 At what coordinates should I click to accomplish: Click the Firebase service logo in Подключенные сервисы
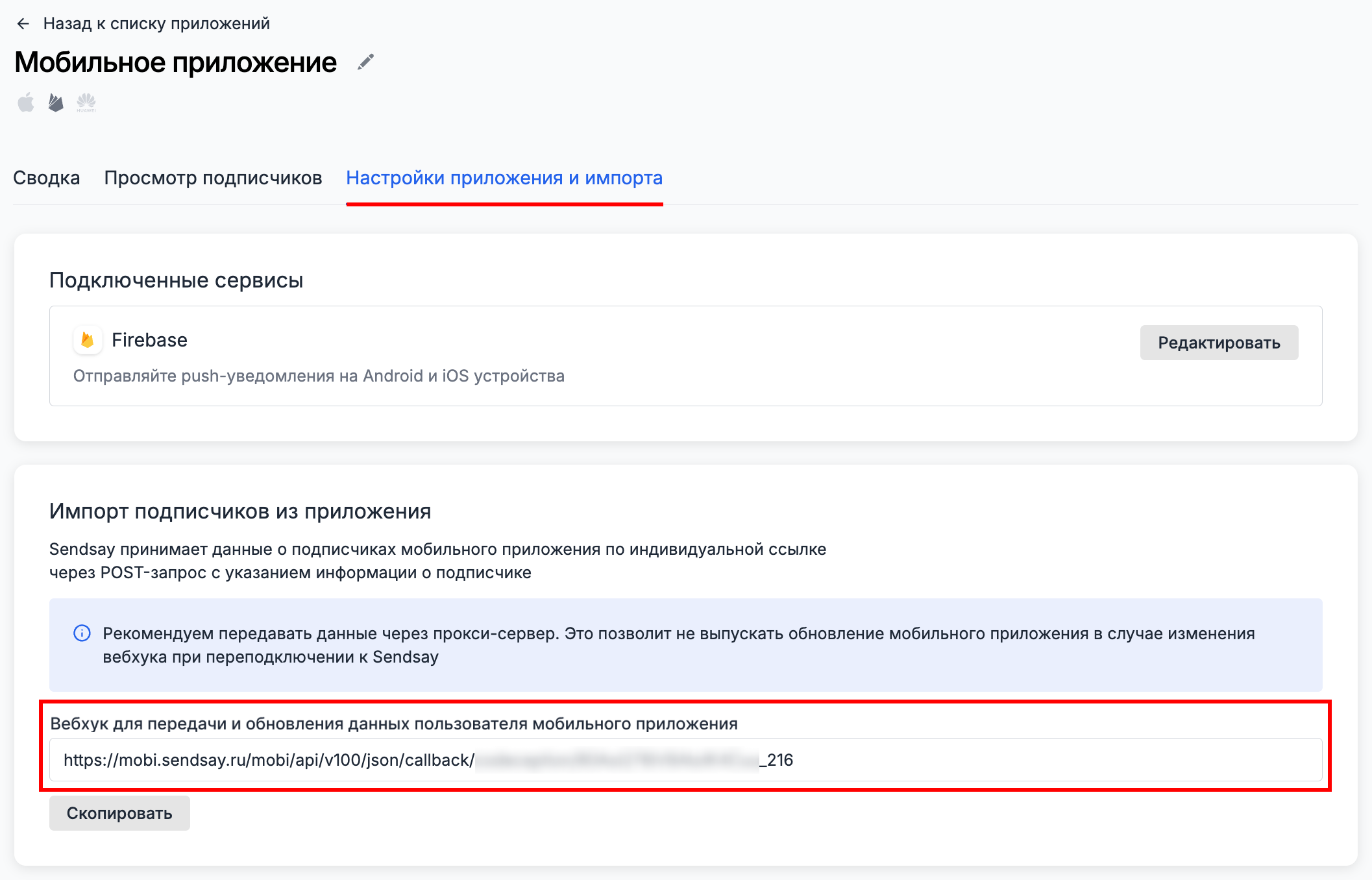click(x=89, y=339)
